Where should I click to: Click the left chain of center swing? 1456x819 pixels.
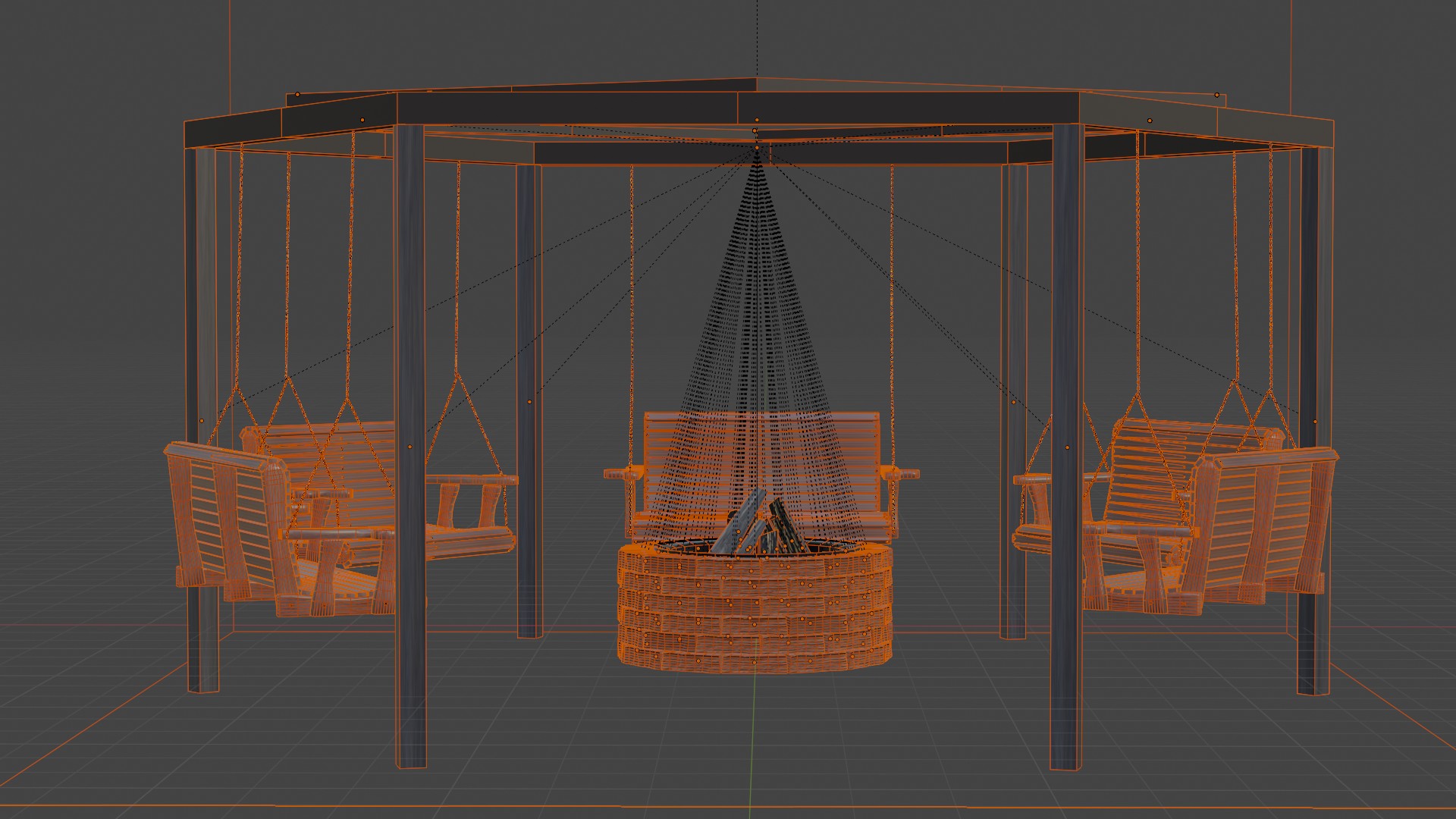coord(631,303)
